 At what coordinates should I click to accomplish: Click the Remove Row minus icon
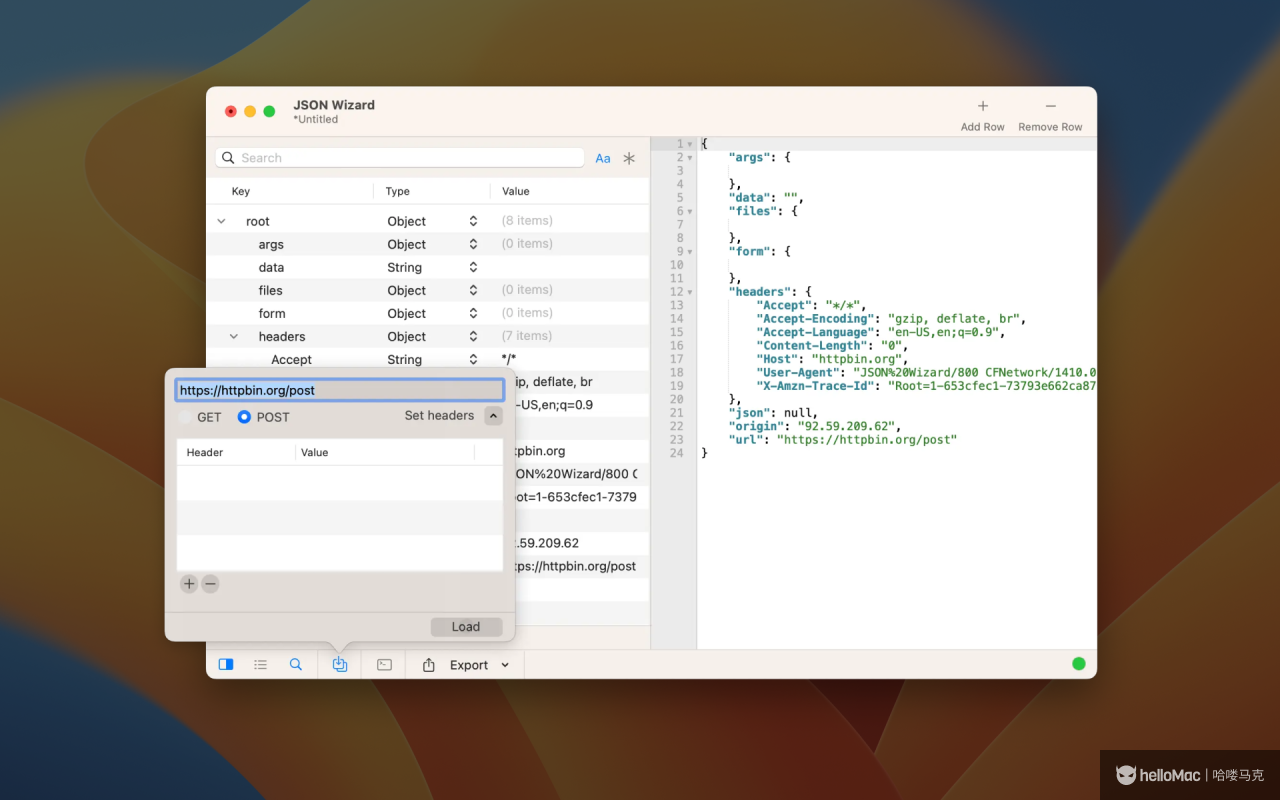[1050, 106]
